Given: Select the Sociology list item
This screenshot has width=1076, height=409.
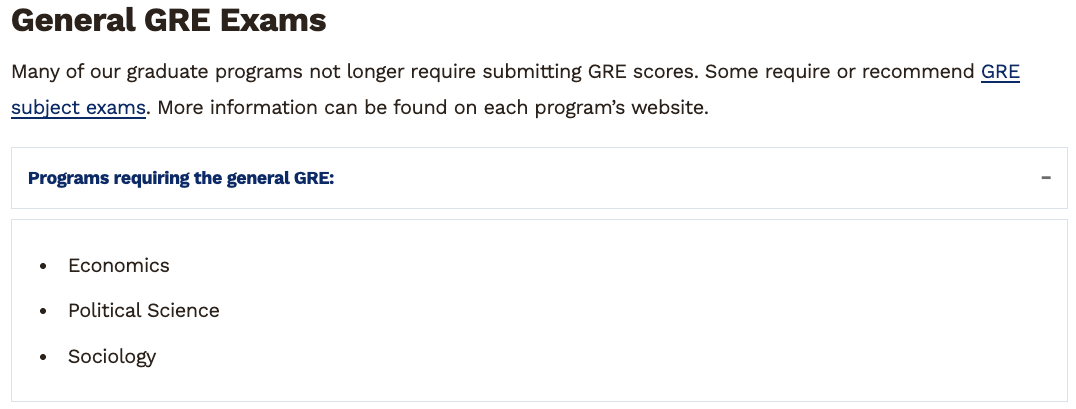Looking at the screenshot, I should [112, 357].
